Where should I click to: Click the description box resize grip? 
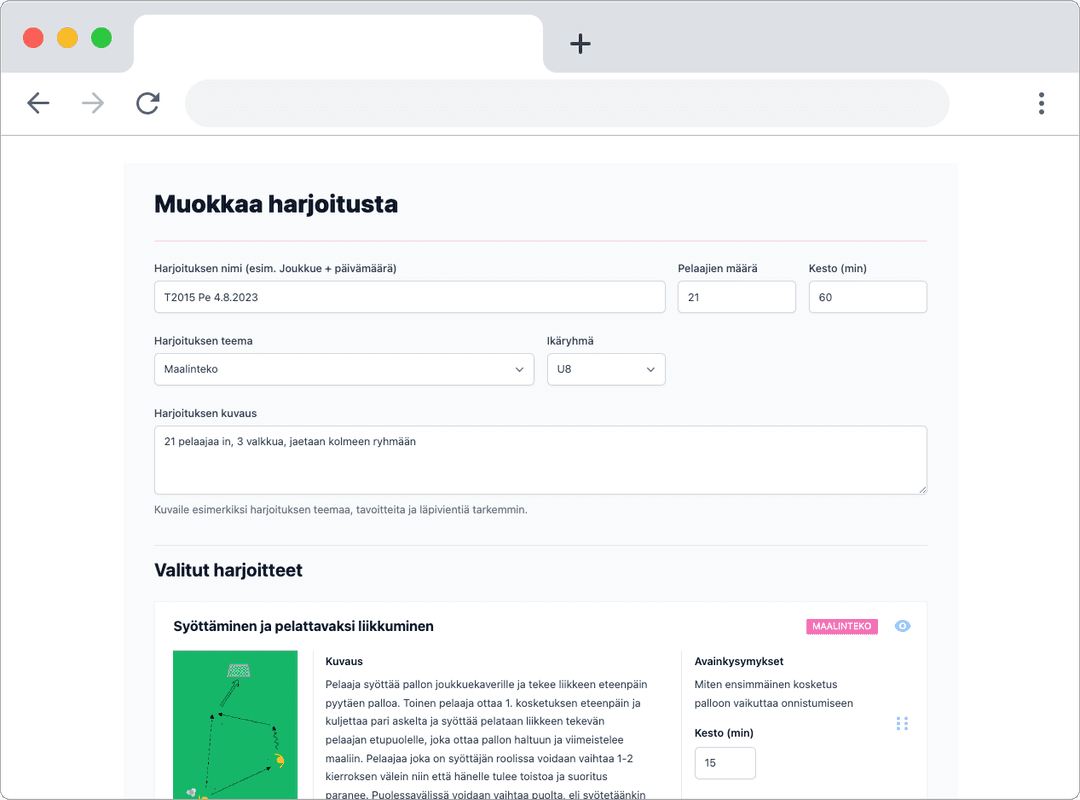[x=922, y=488]
